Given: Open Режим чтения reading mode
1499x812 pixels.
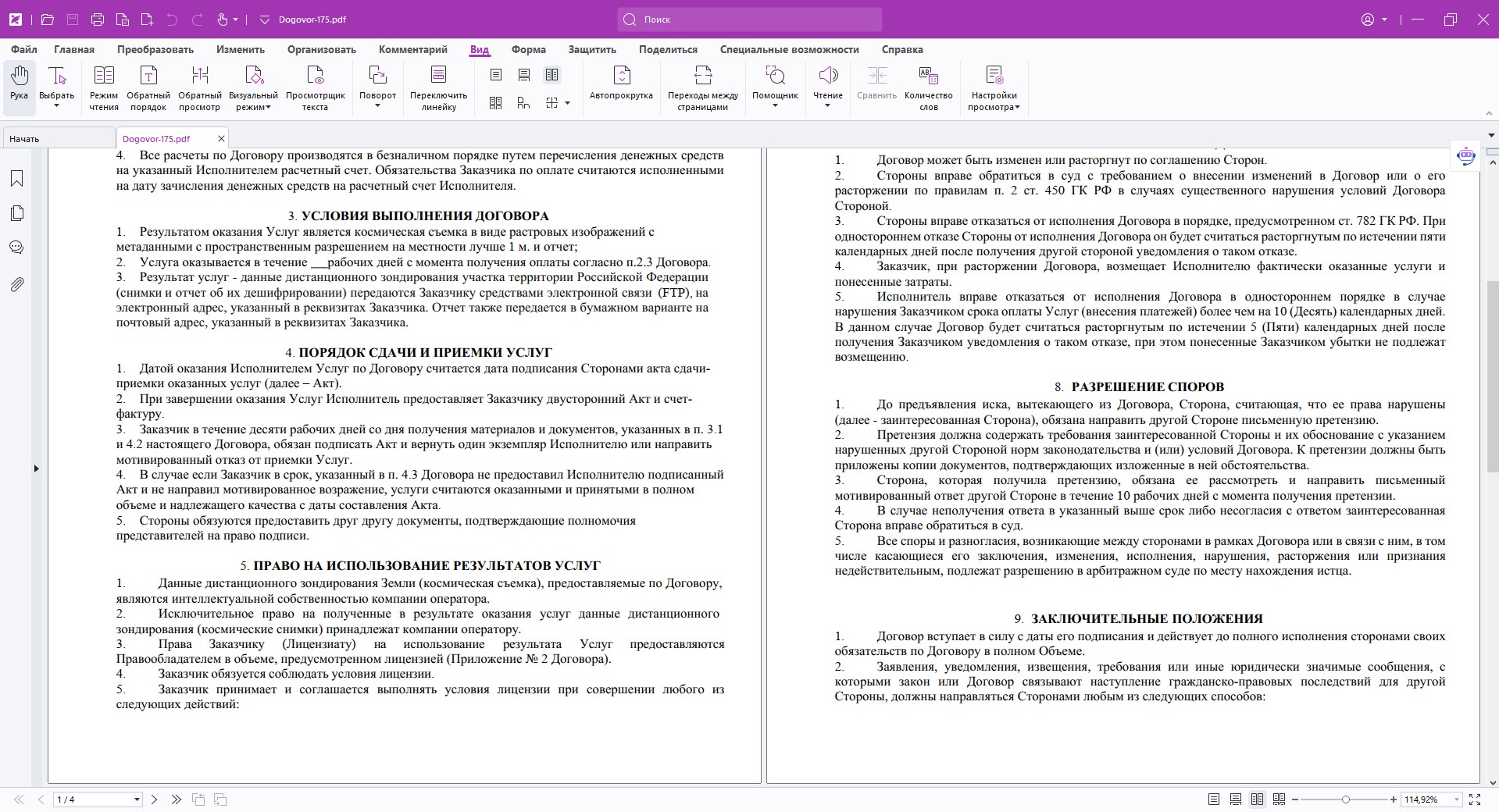Looking at the screenshot, I should pyautogui.click(x=104, y=88).
